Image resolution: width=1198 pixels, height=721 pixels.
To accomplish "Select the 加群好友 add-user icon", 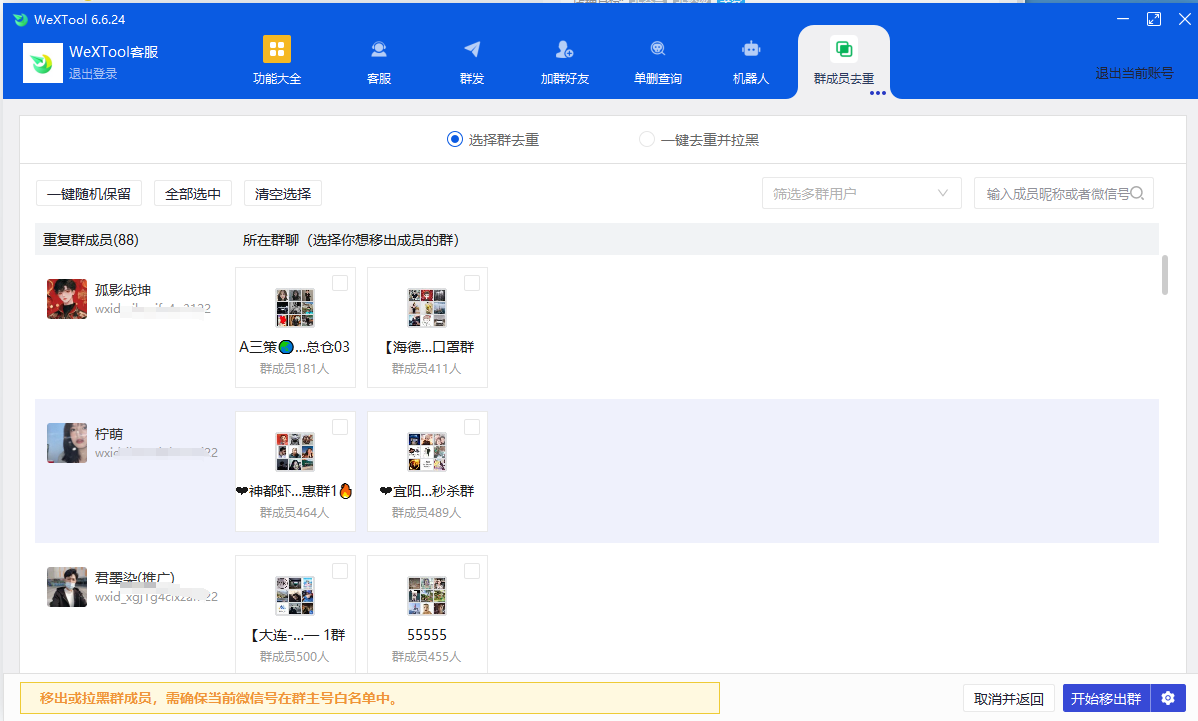I will pos(564,50).
